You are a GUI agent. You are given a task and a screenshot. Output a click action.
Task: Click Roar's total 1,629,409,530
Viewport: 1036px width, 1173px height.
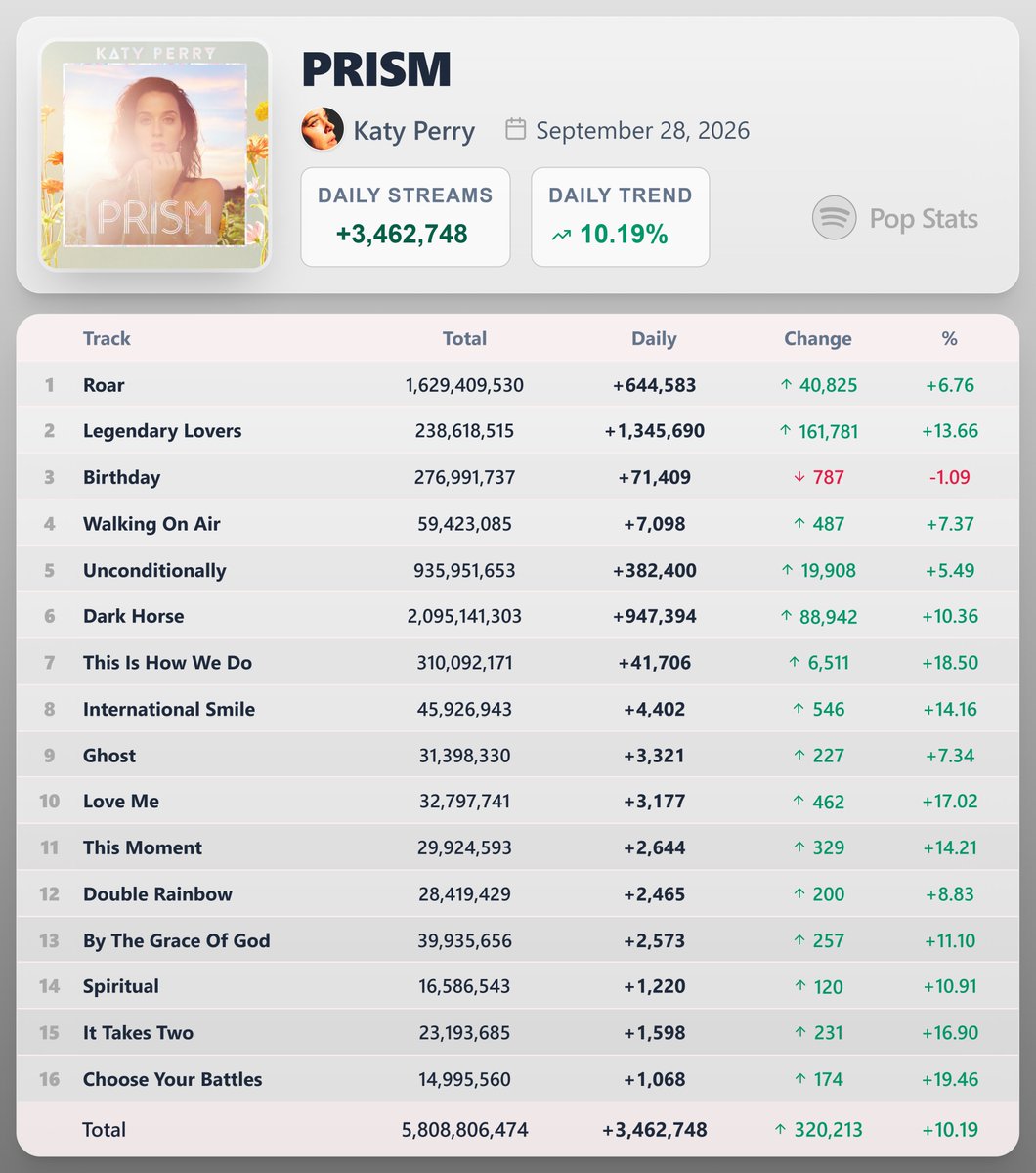click(464, 385)
